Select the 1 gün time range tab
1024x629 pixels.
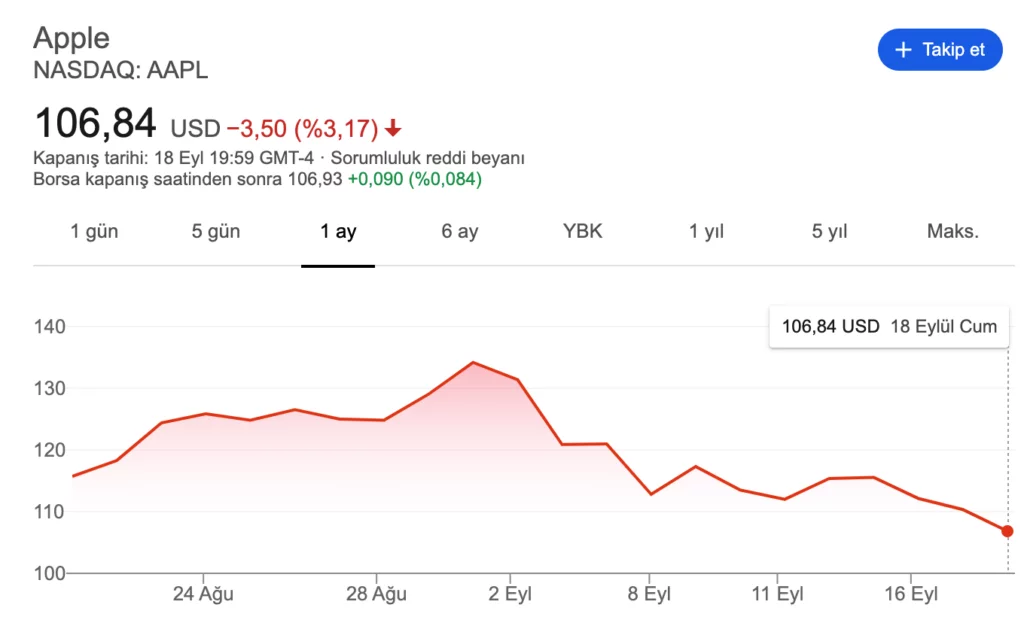94,231
